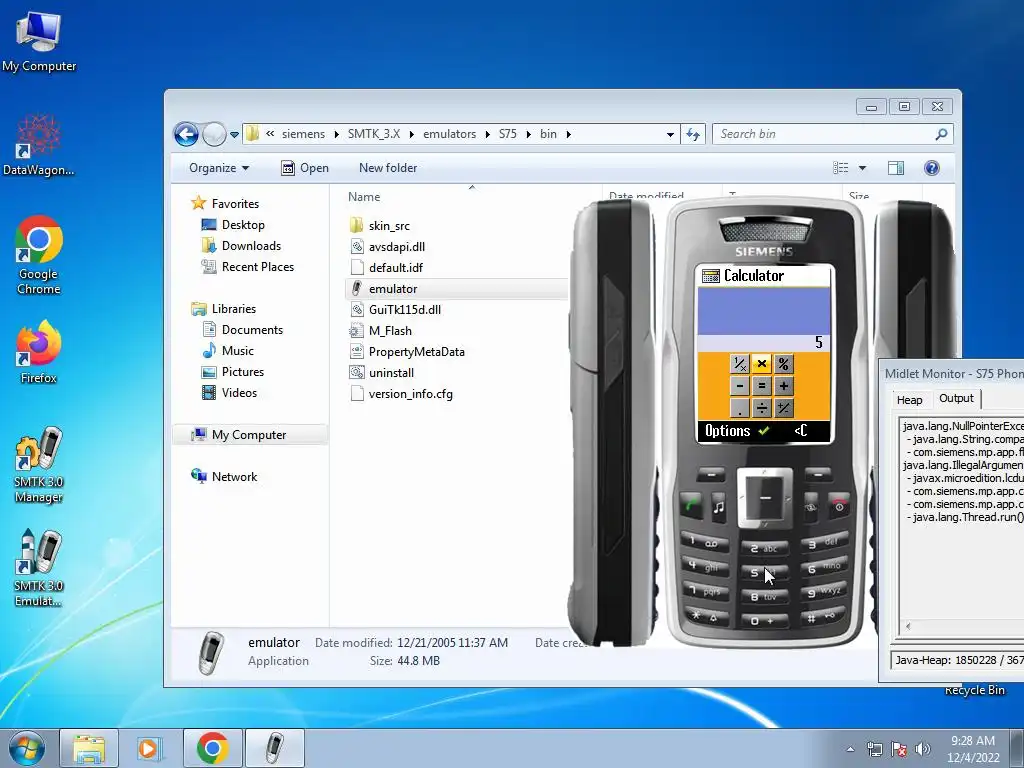Hit the music note key on phone

point(718,506)
